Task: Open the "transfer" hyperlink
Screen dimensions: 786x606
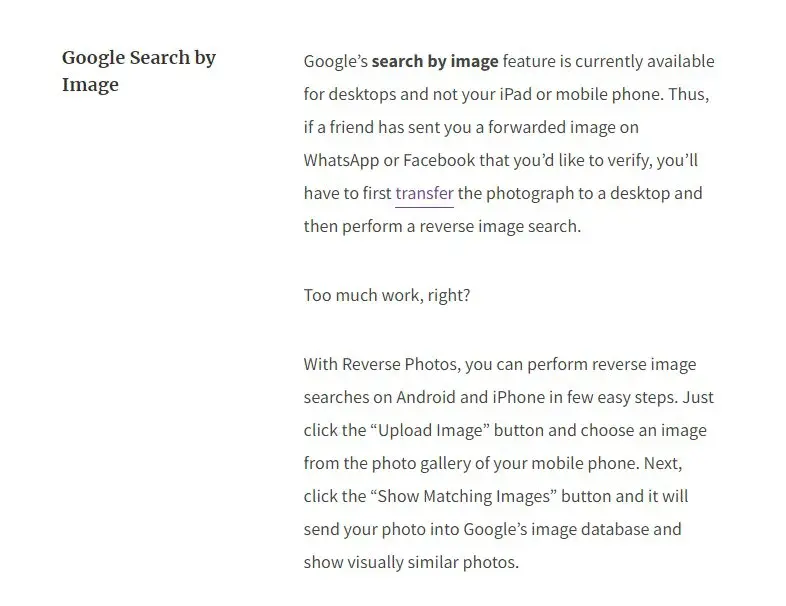Action: click(424, 193)
